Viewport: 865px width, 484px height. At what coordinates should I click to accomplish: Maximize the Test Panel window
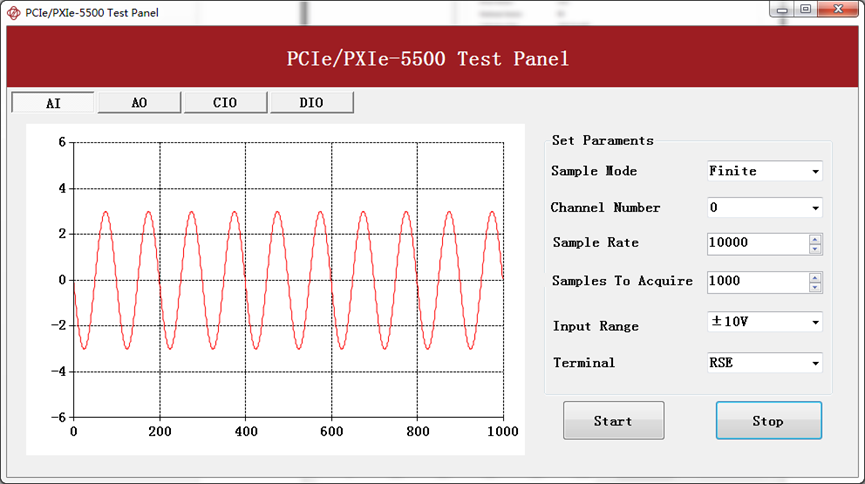(805, 9)
